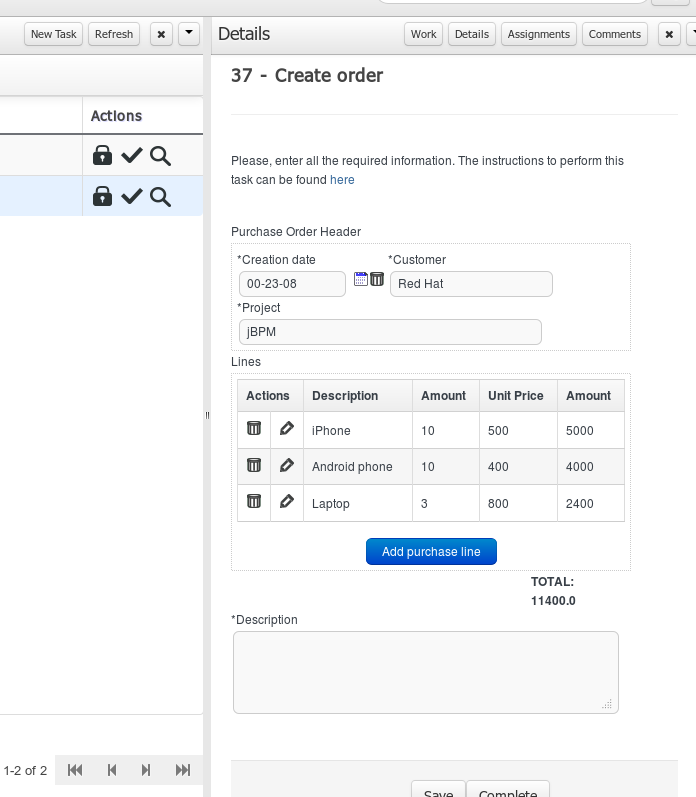Click the checkmark icon in second task row
696x797 pixels.
(x=132, y=196)
